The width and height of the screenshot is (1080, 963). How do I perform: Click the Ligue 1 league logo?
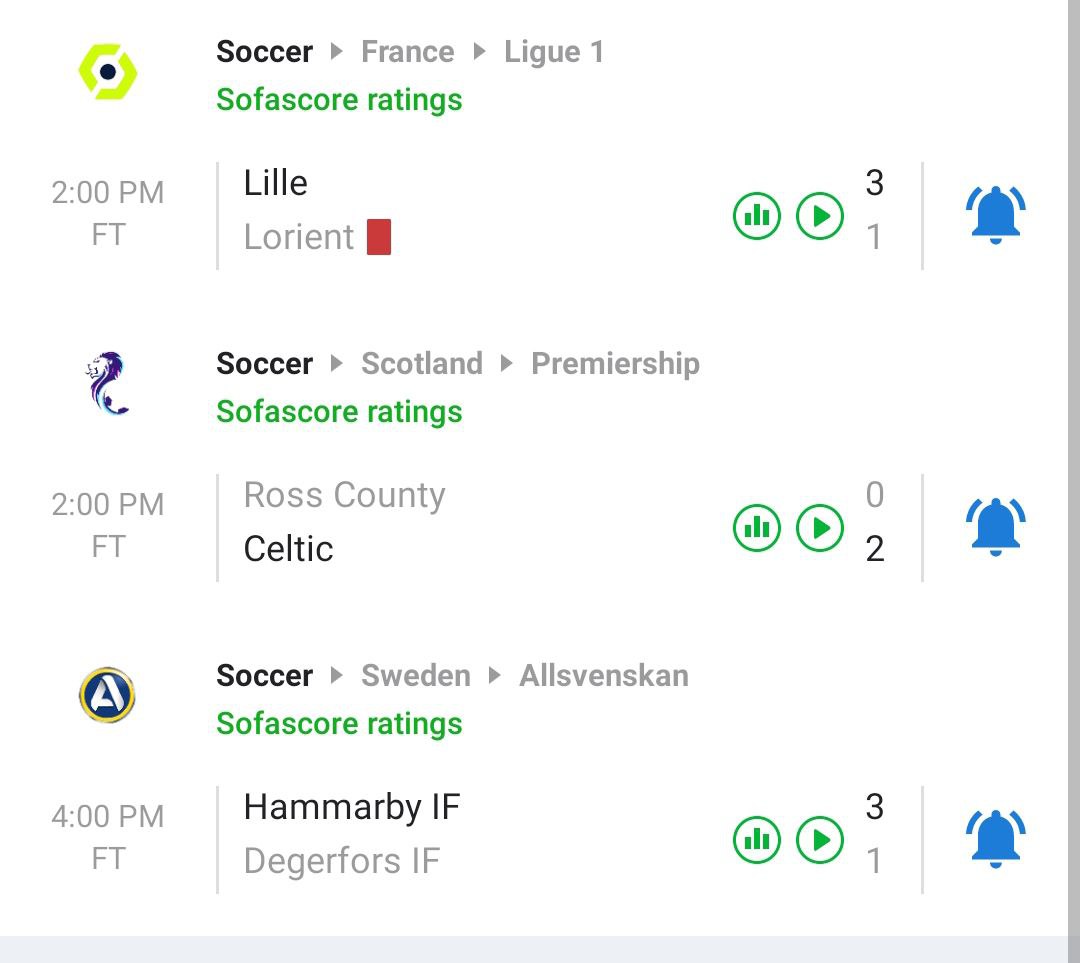click(108, 72)
